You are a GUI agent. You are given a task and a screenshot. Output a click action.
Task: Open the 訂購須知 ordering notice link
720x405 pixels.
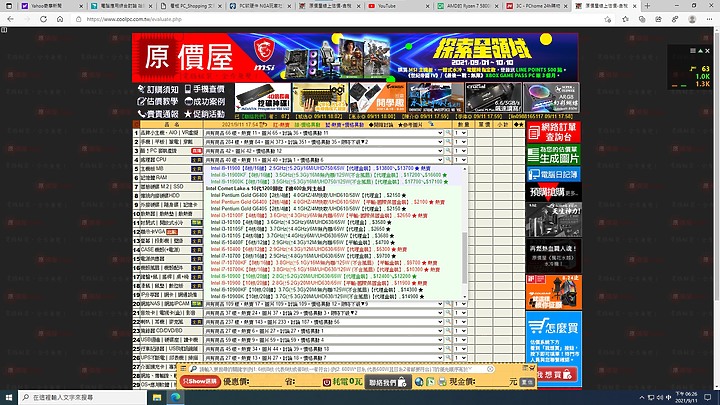pyautogui.click(x=158, y=89)
